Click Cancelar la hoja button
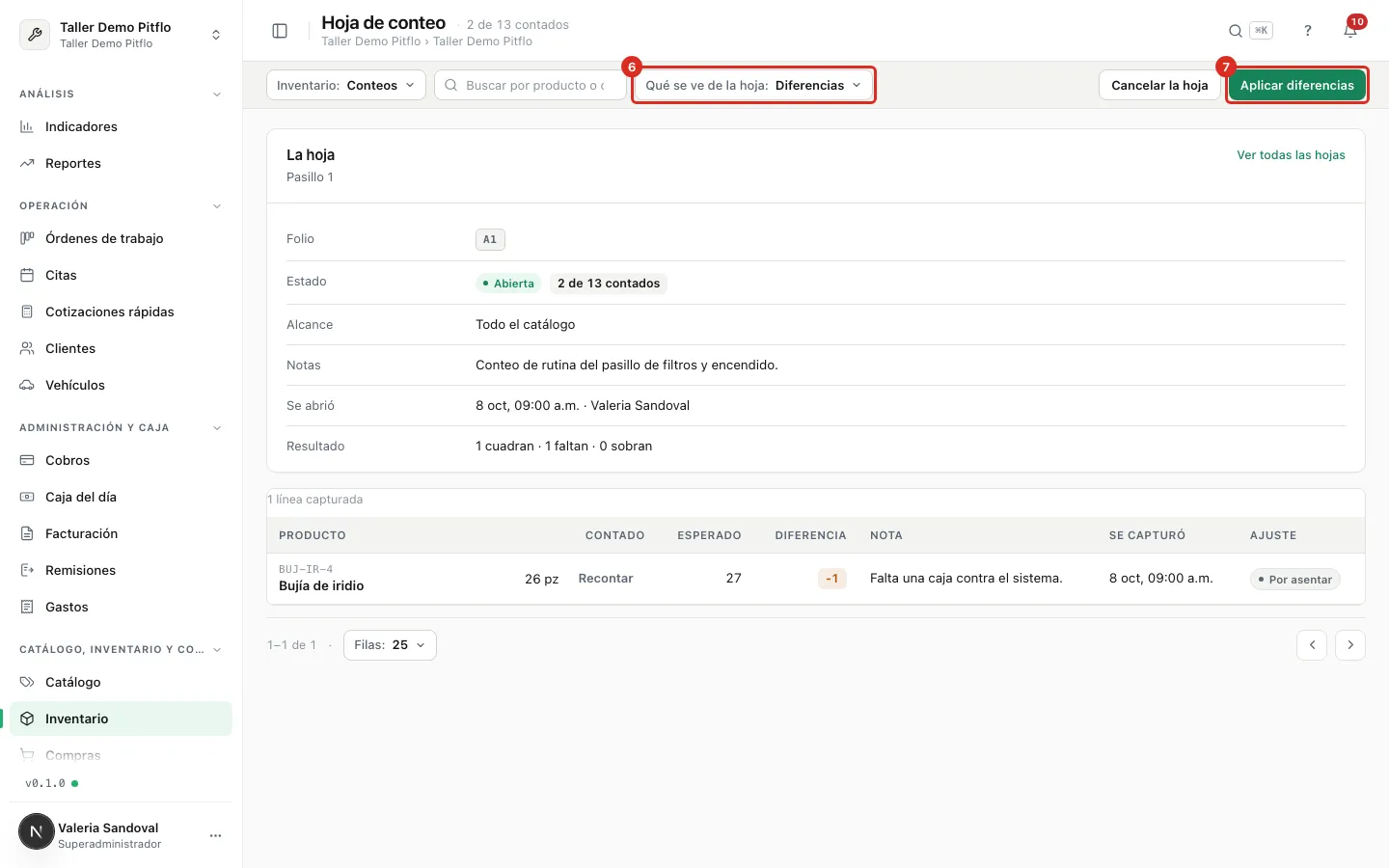This screenshot has height=868, width=1389. pyautogui.click(x=1159, y=85)
